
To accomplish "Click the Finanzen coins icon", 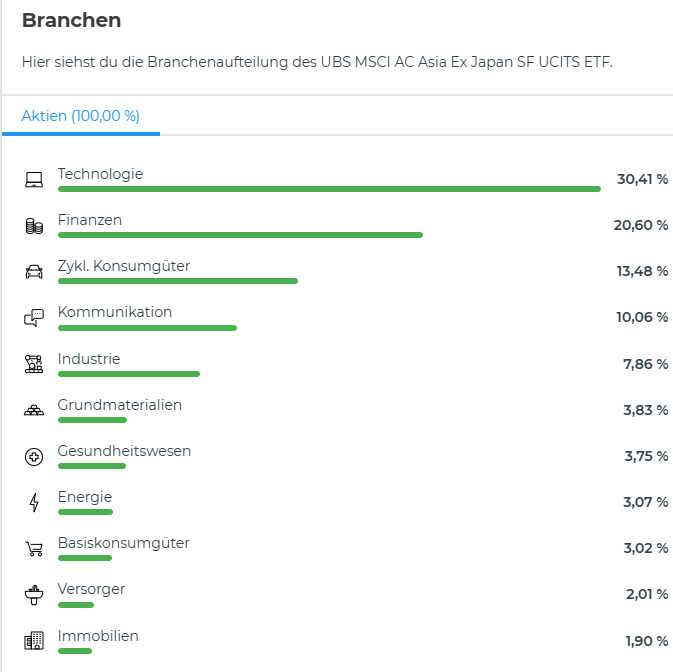I will [34, 226].
